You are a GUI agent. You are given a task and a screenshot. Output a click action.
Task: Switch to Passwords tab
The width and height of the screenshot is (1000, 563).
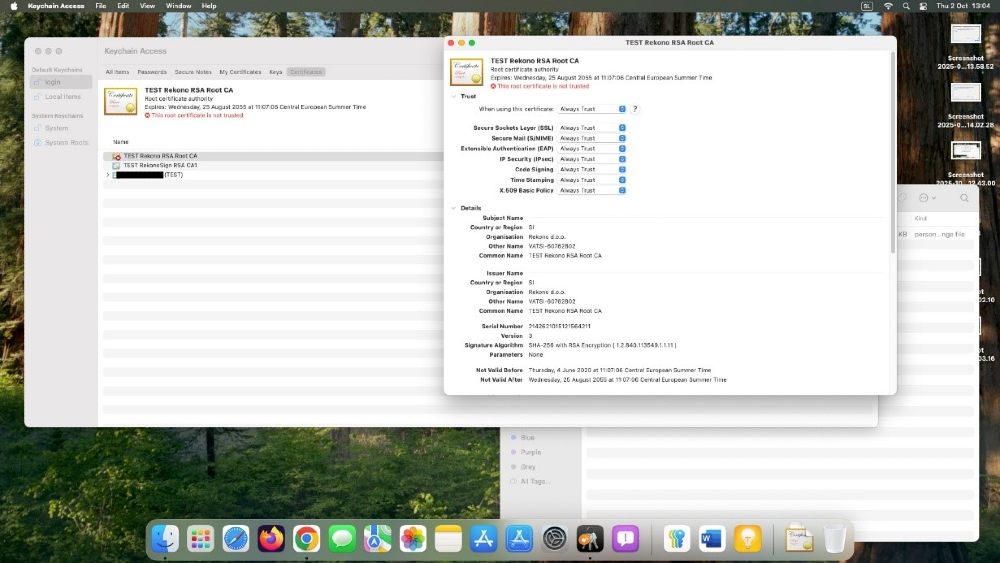tap(152, 72)
